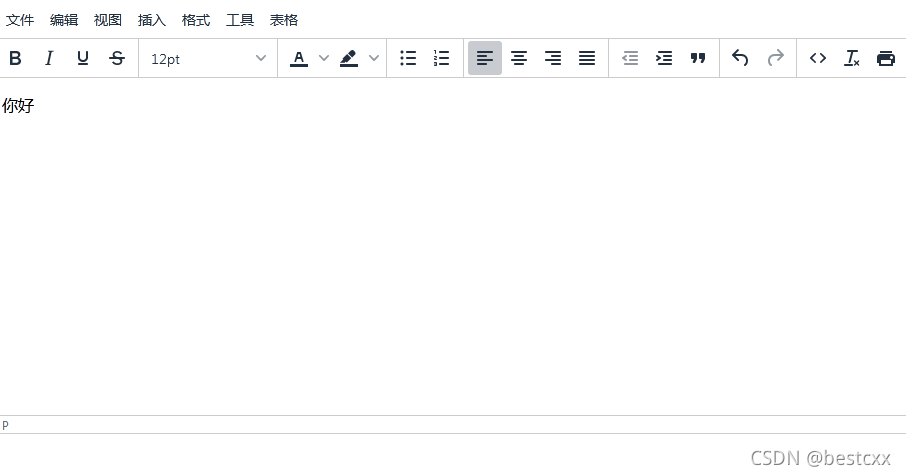Open the 插入 menu
Viewport: 906px width, 476px height.
[x=152, y=20]
